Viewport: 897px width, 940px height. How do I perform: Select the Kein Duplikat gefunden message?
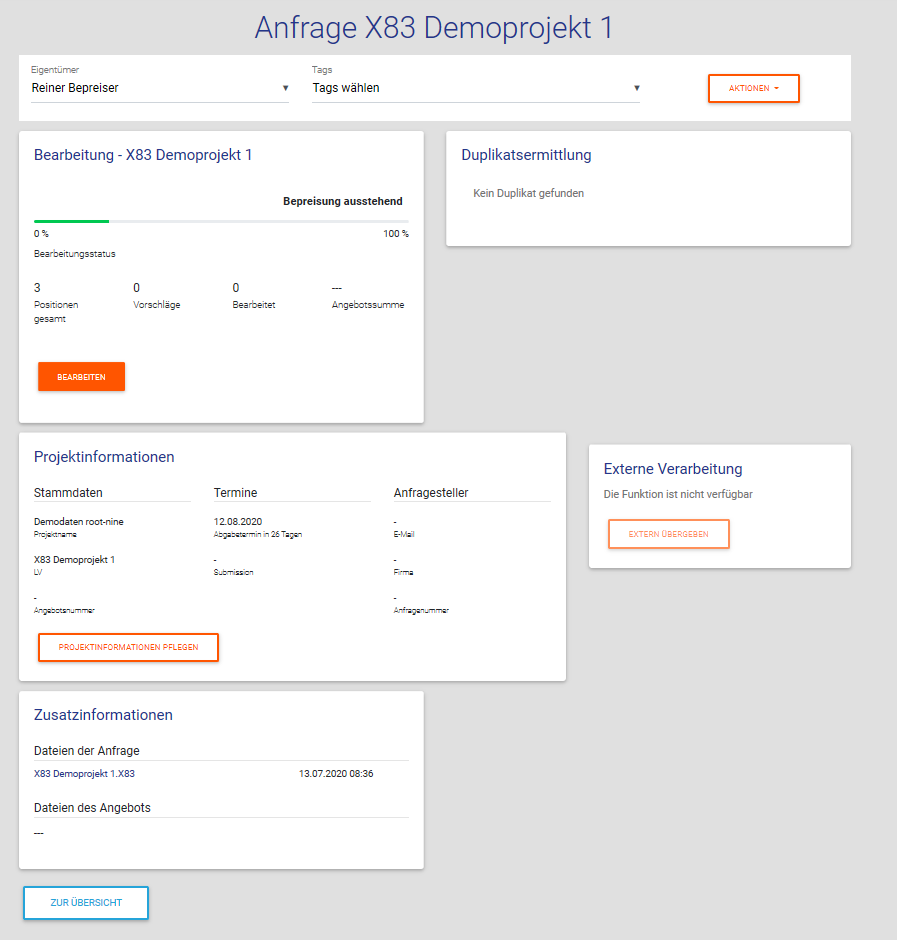coord(528,193)
